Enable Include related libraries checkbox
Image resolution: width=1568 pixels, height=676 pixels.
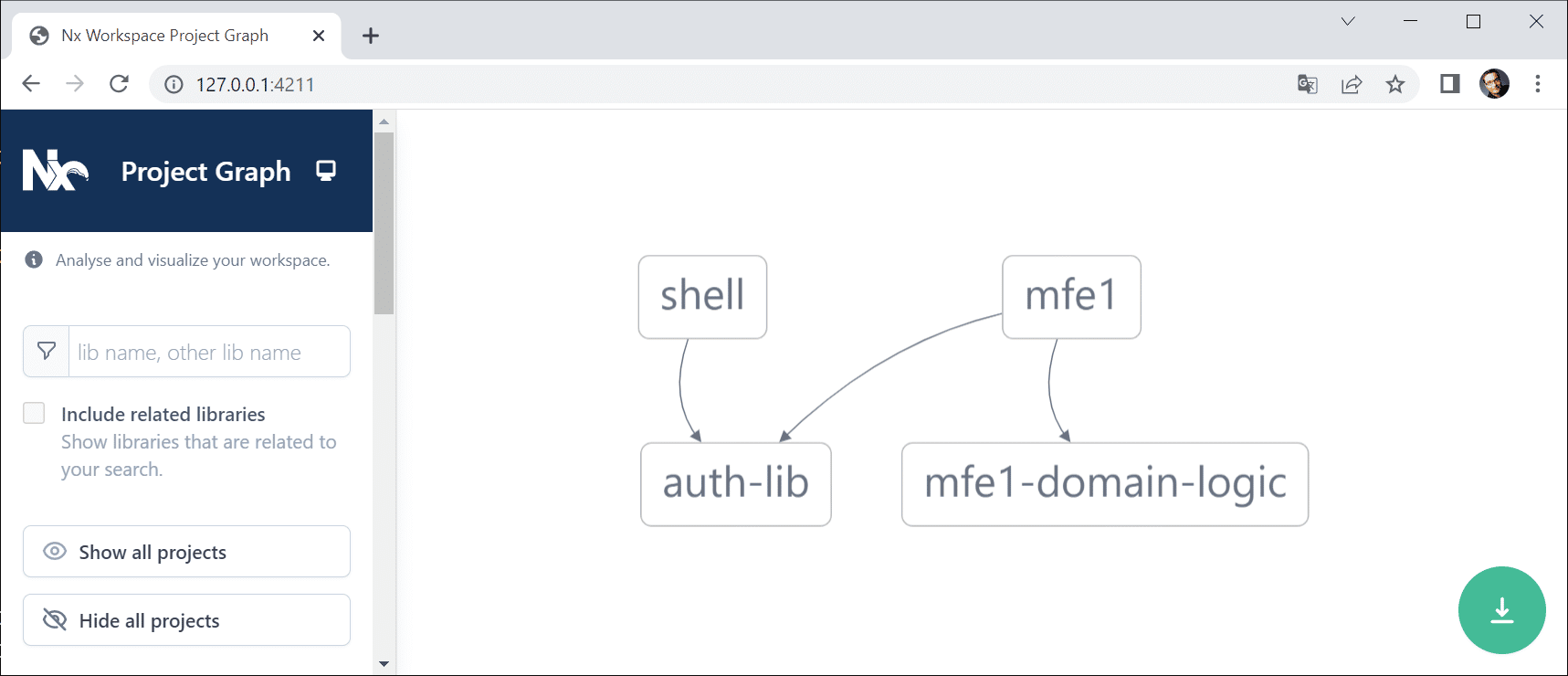tap(34, 414)
